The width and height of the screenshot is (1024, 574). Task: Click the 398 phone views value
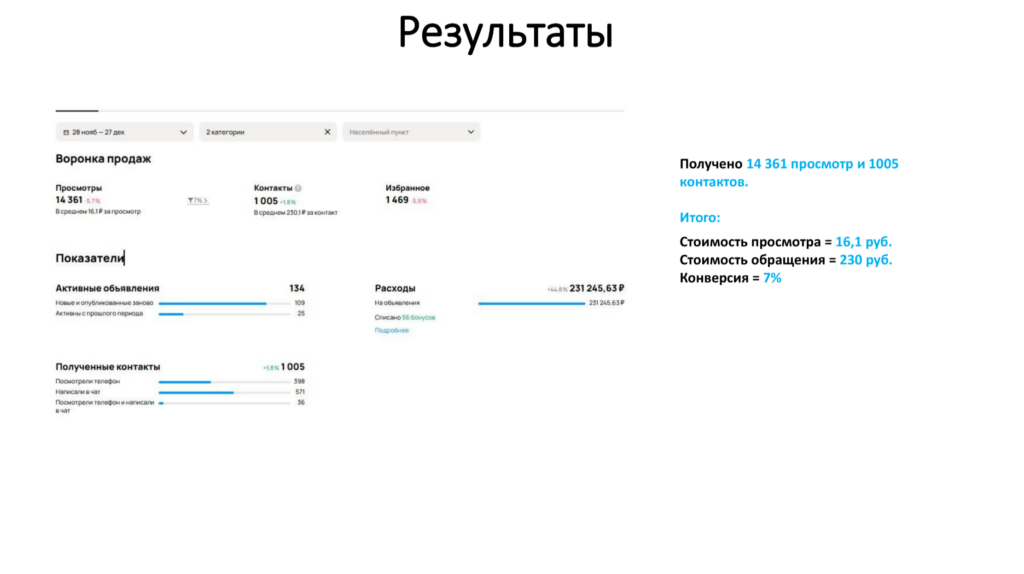pos(299,381)
